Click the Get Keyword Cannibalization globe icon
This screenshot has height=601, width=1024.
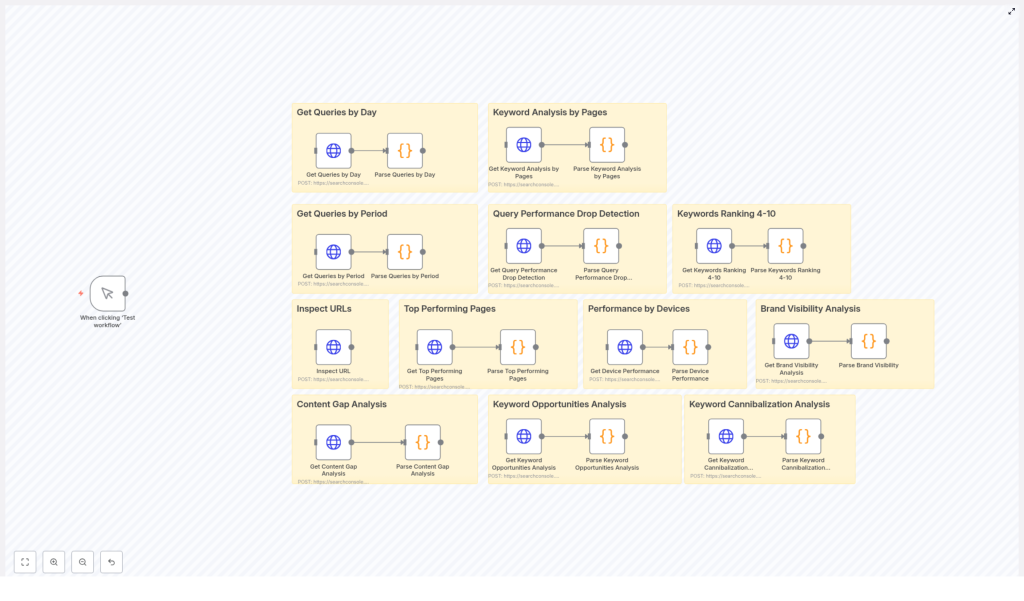point(725,436)
